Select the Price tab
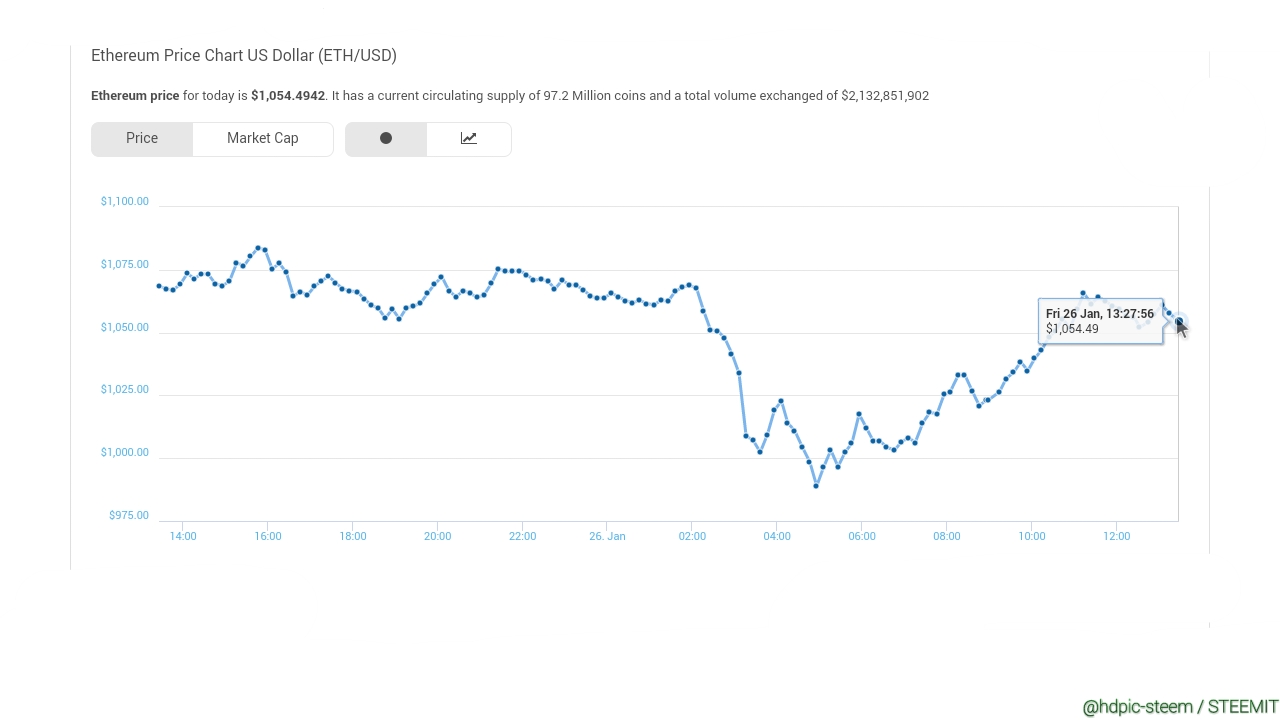The image size is (1280, 720). coord(142,139)
